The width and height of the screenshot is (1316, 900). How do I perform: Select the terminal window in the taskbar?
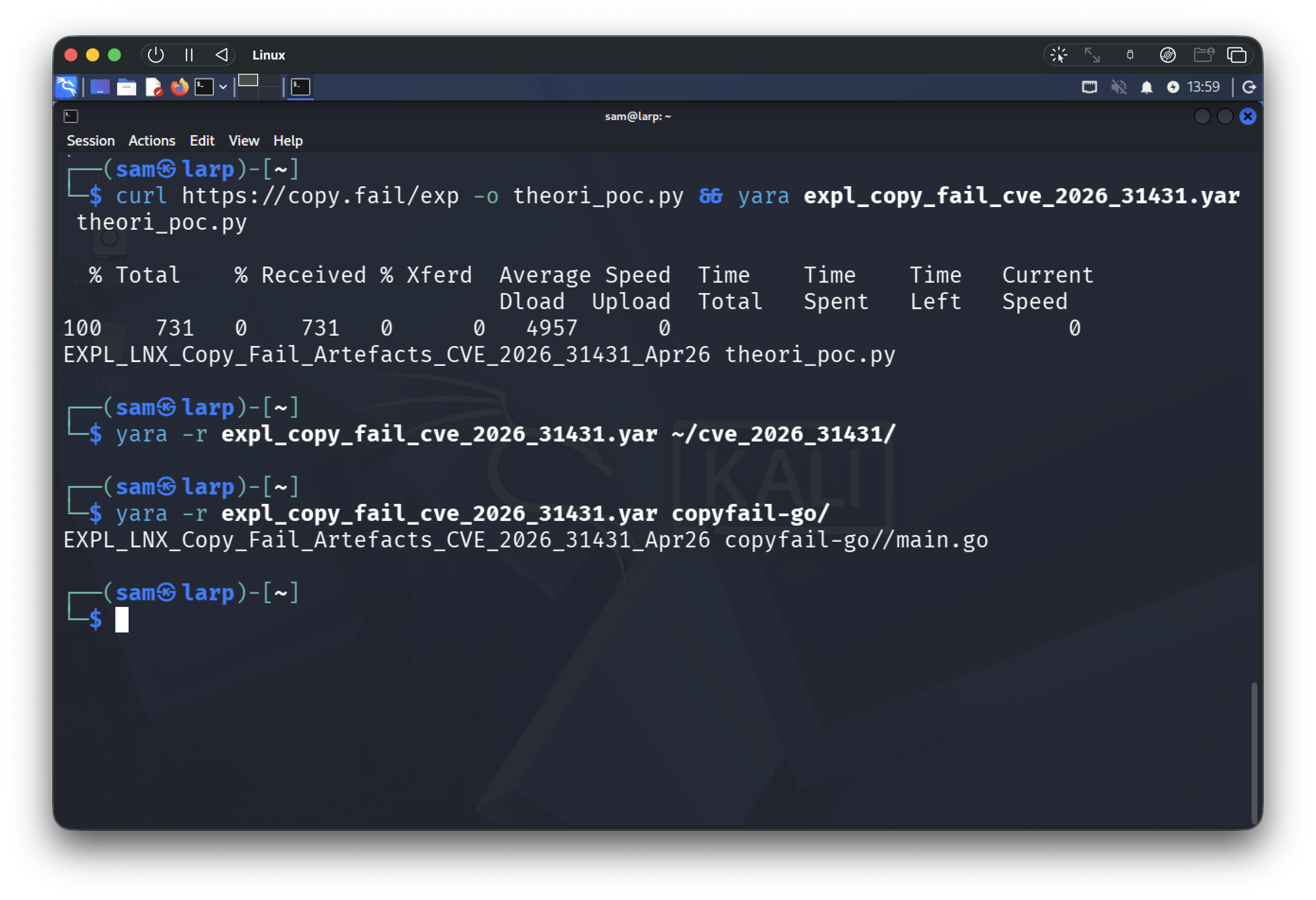(301, 87)
